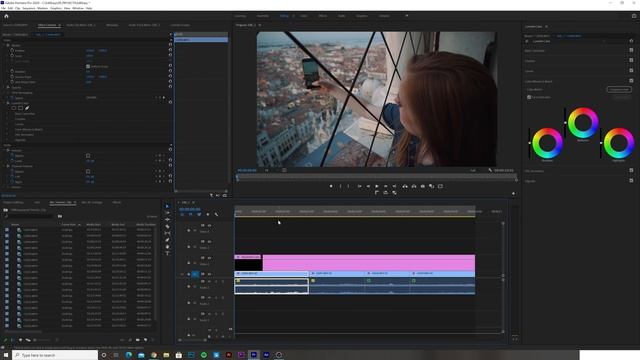The height and width of the screenshot is (360, 640).
Task: Select the Type tool
Action: coord(167,253)
